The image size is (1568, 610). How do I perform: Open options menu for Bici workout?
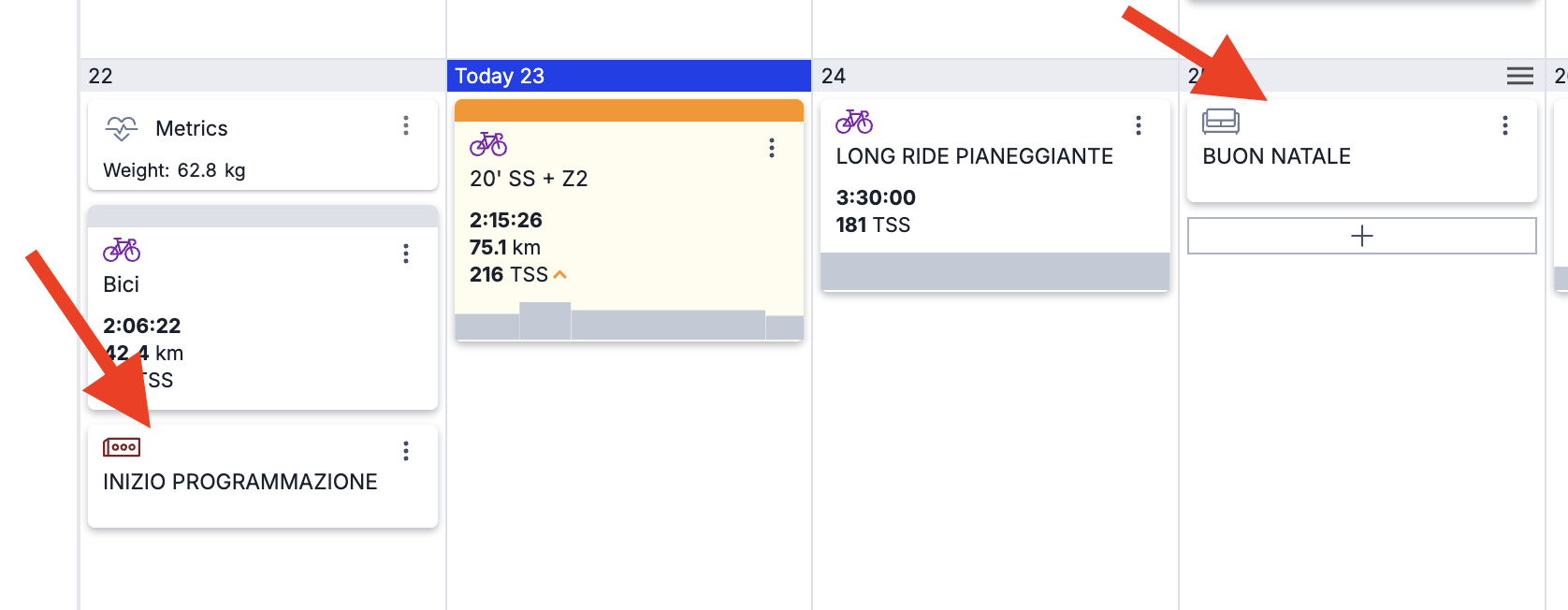406,254
